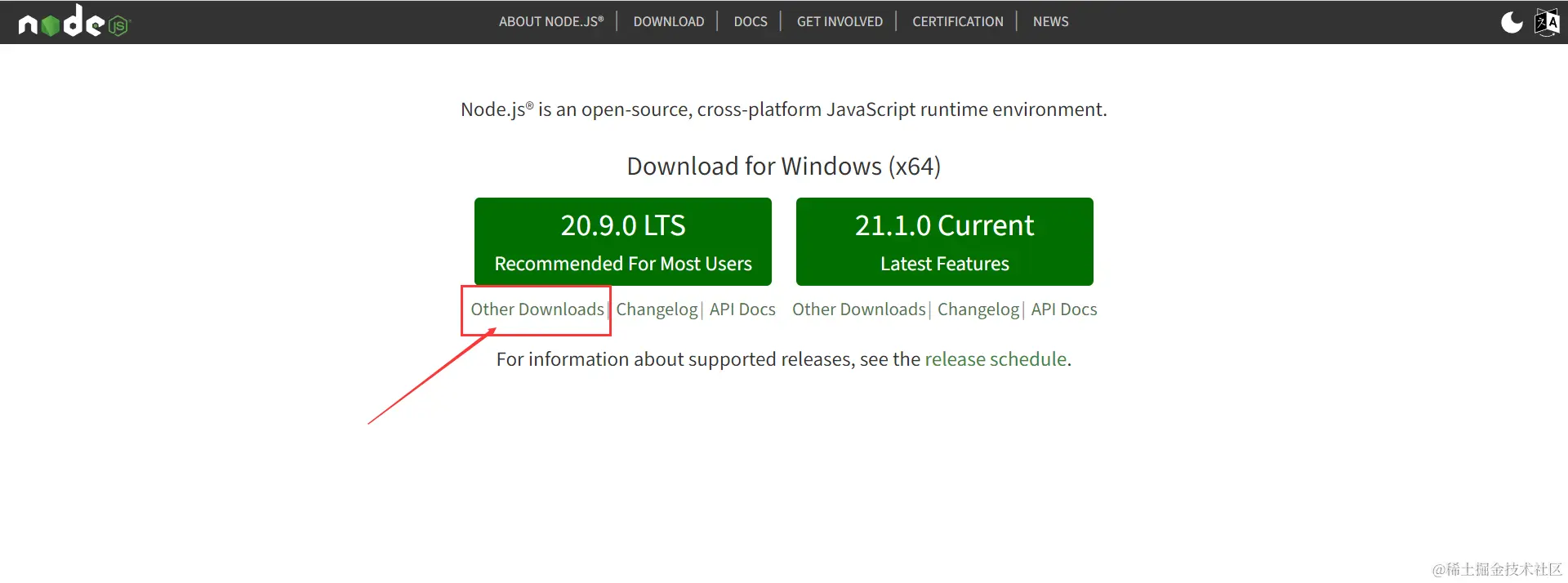
Task: Toggle dark mode moon icon
Action: click(x=1512, y=22)
